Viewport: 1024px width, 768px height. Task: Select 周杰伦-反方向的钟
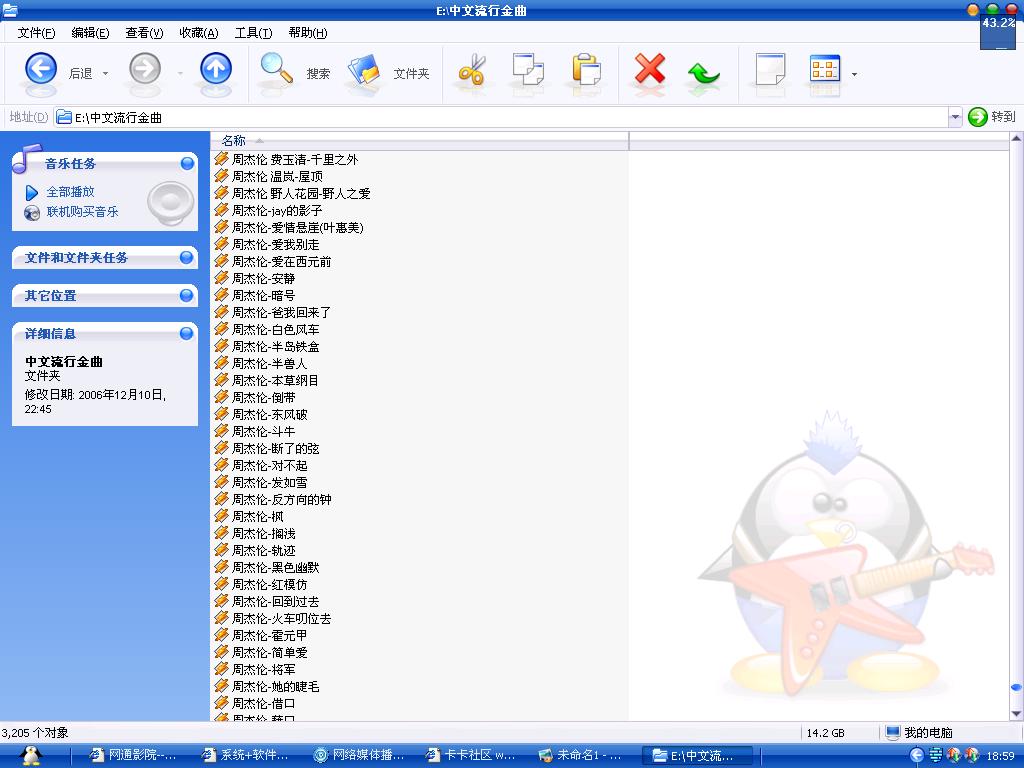[281, 499]
